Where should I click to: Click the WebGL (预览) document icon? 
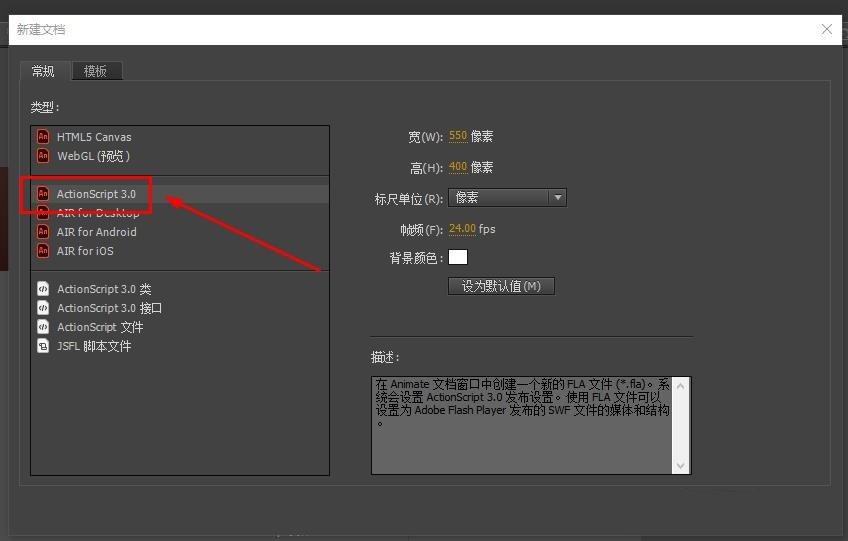coord(43,156)
